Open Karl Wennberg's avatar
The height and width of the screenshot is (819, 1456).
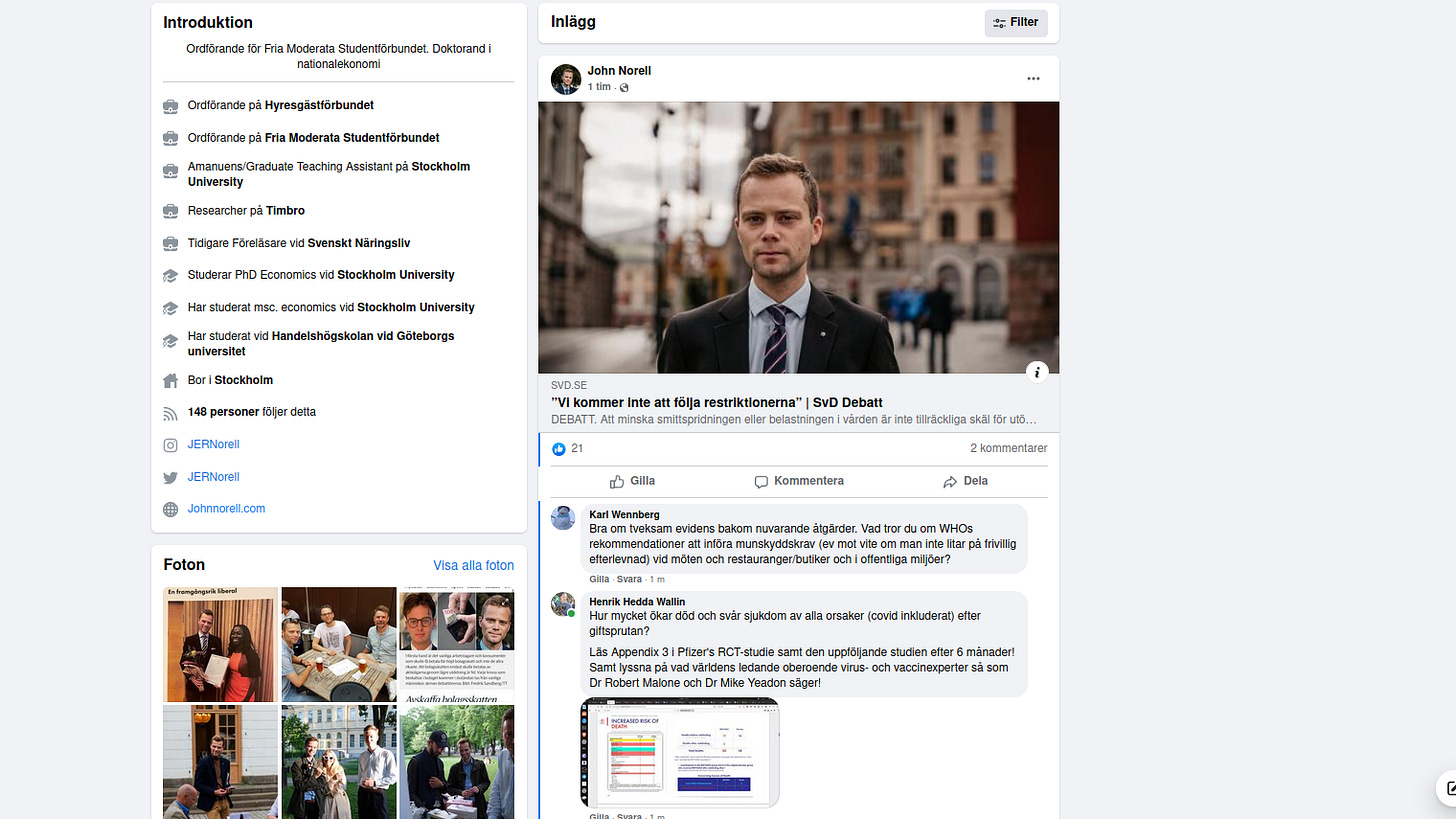pyautogui.click(x=563, y=517)
